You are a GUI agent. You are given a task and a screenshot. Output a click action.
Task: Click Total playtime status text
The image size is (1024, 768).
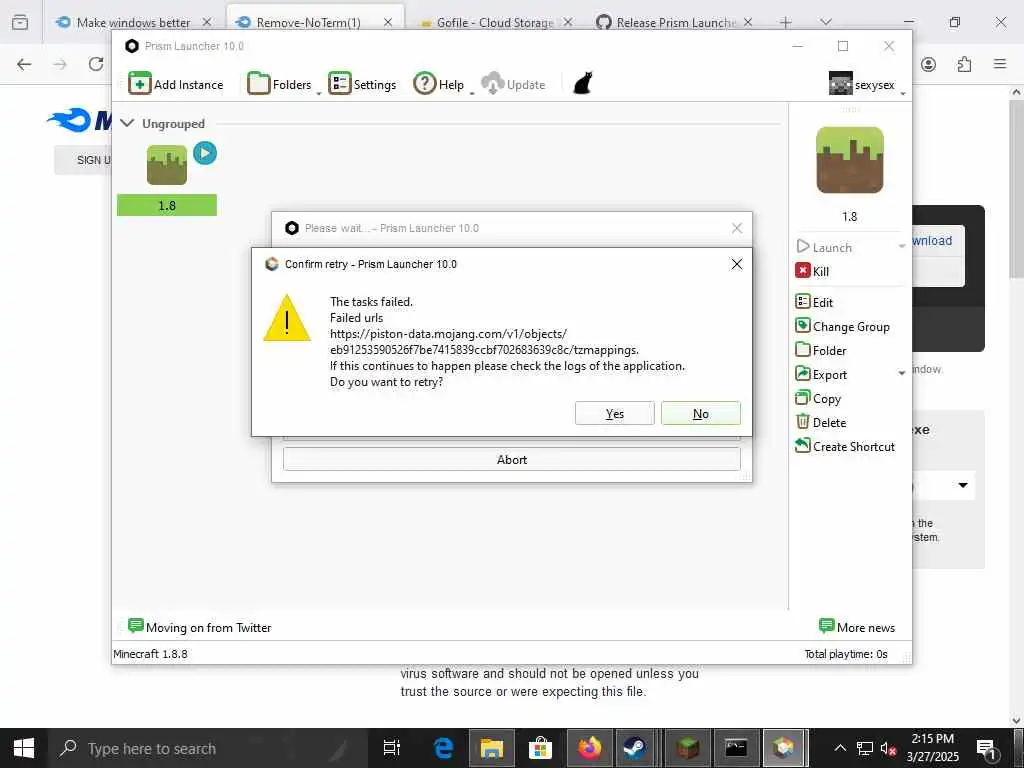pyautogui.click(x=846, y=654)
